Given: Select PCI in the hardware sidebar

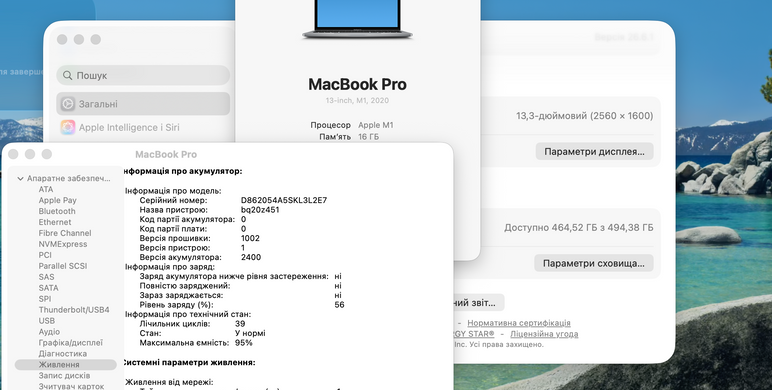Looking at the screenshot, I should click(45, 255).
